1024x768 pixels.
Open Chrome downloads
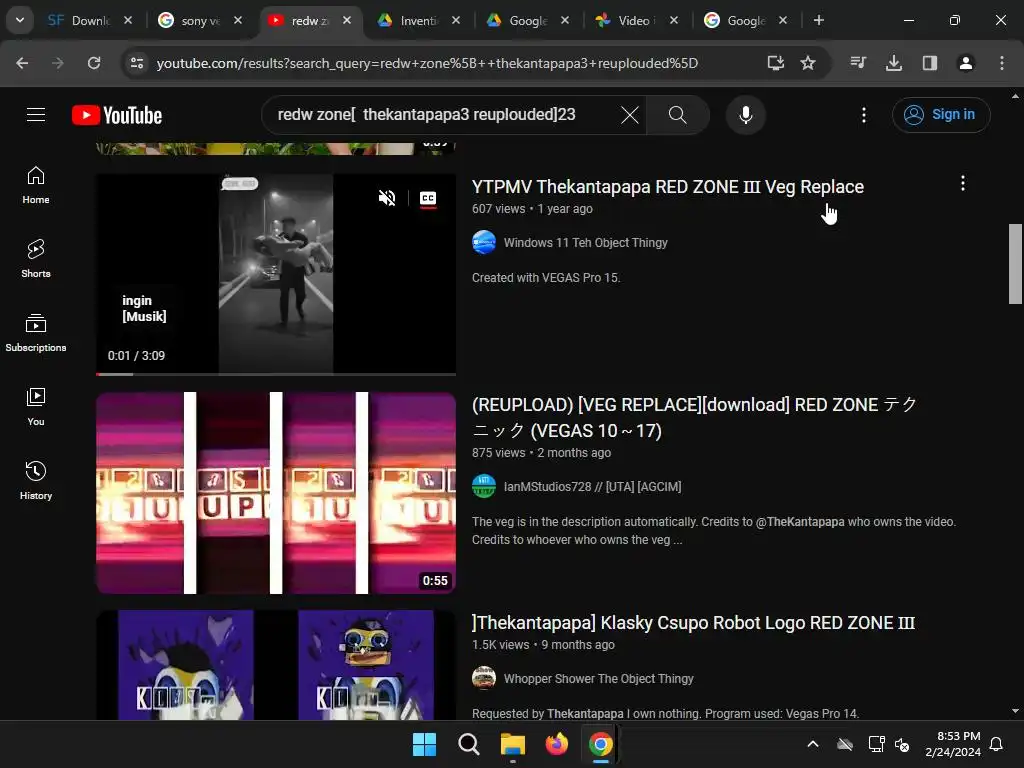[x=894, y=63]
